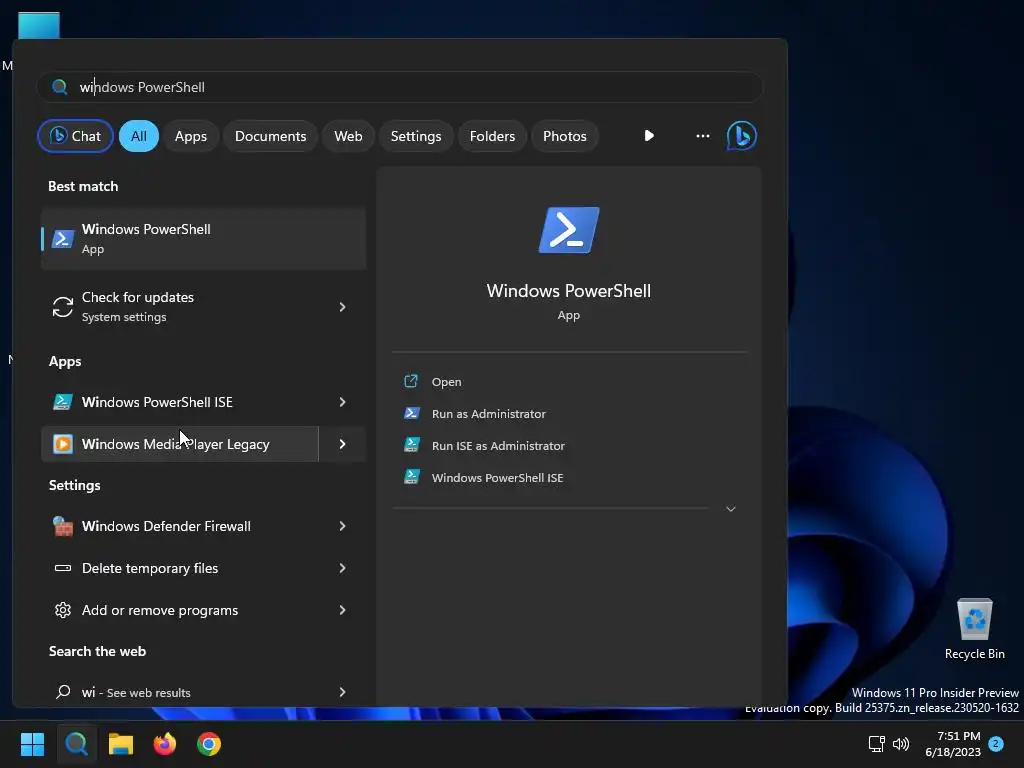The height and width of the screenshot is (768, 1024).
Task: Expand Add or remove programs chevron
Action: (x=342, y=610)
